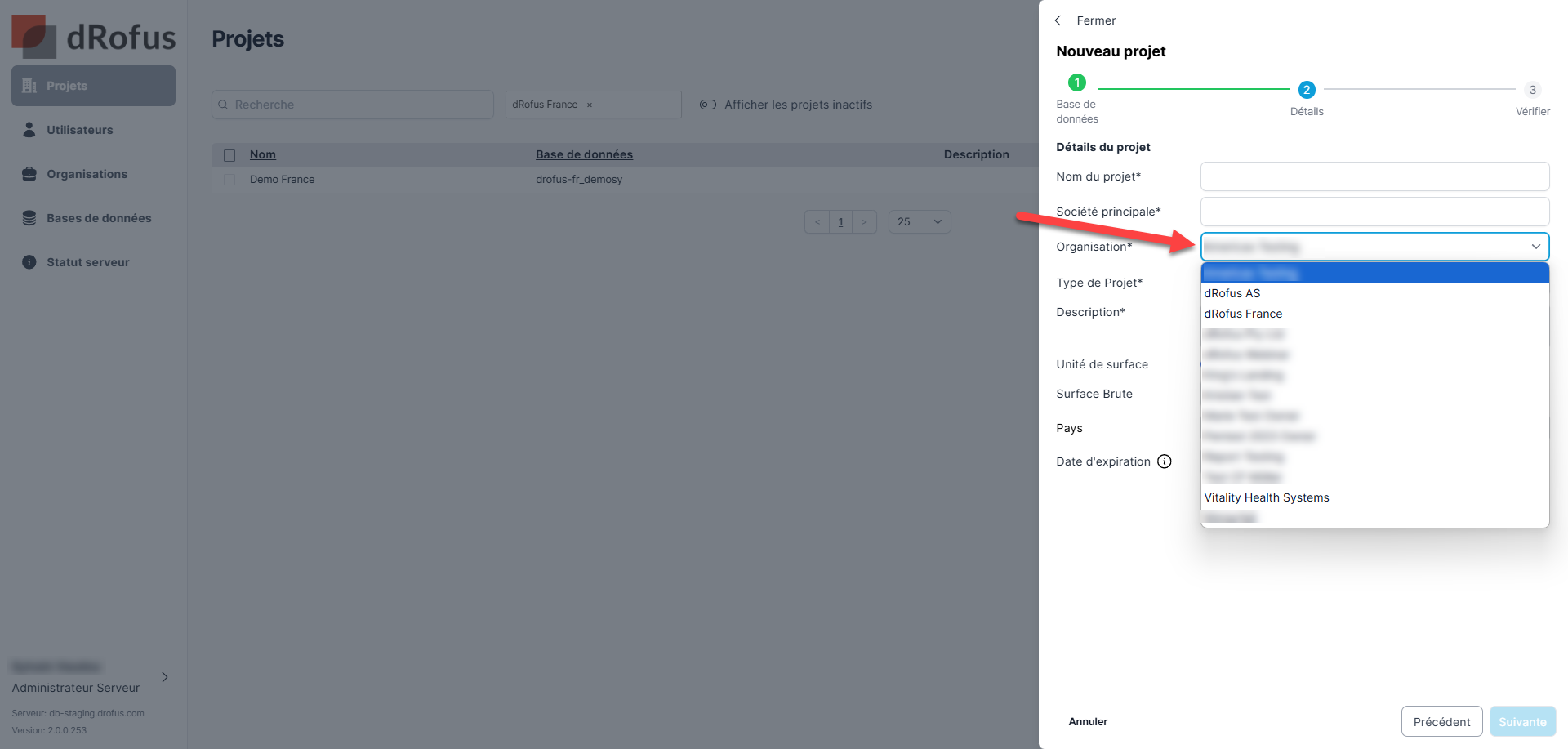Go to page 1 of projects
The width and height of the screenshot is (1568, 749).
840,222
